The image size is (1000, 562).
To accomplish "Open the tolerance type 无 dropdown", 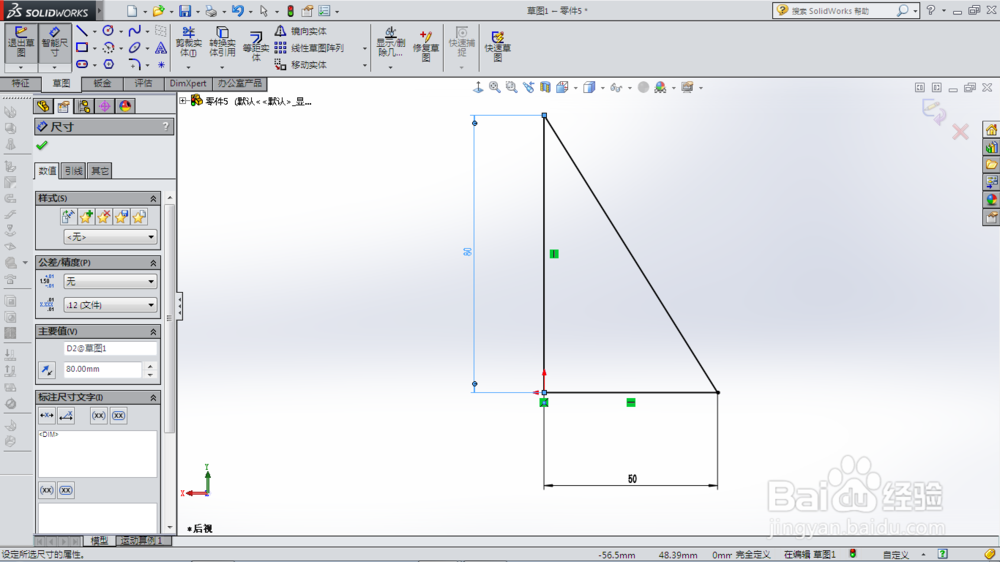I will click(x=110, y=281).
